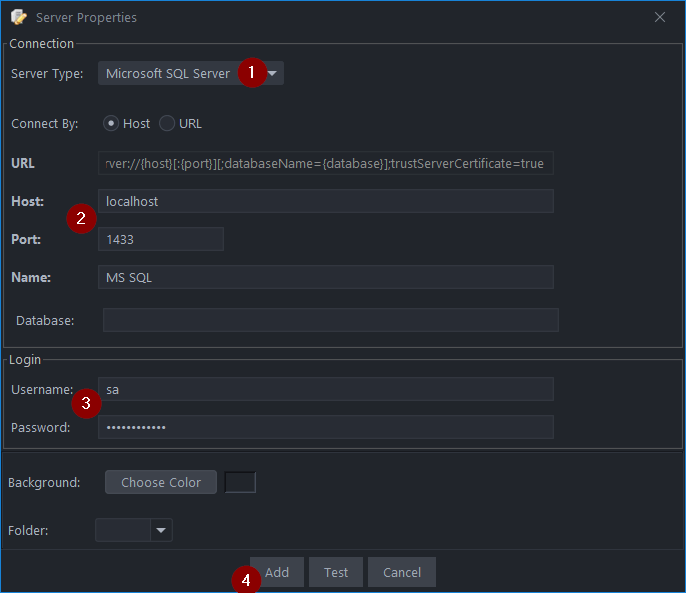Click the Add button
This screenshot has height=593, width=686.
277,572
